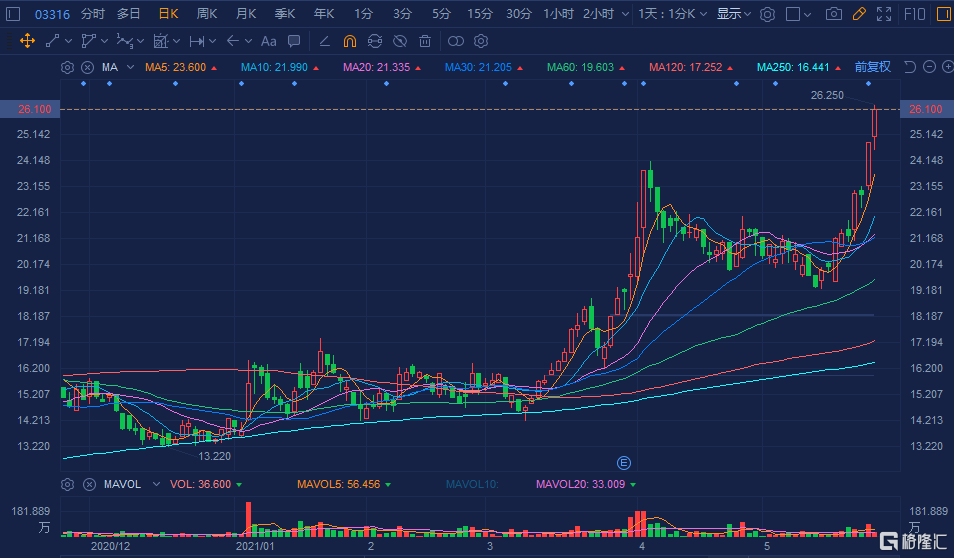Expand the 1天:1分K period dropdown
The width and height of the screenshot is (954, 558).
click(x=673, y=14)
